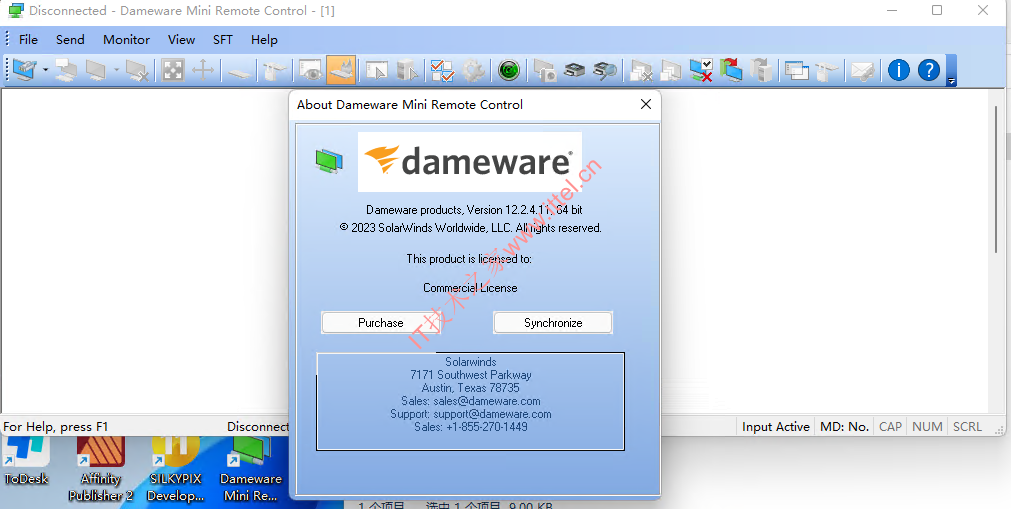
Task: Click the printer with magnifier icon
Action: point(605,70)
